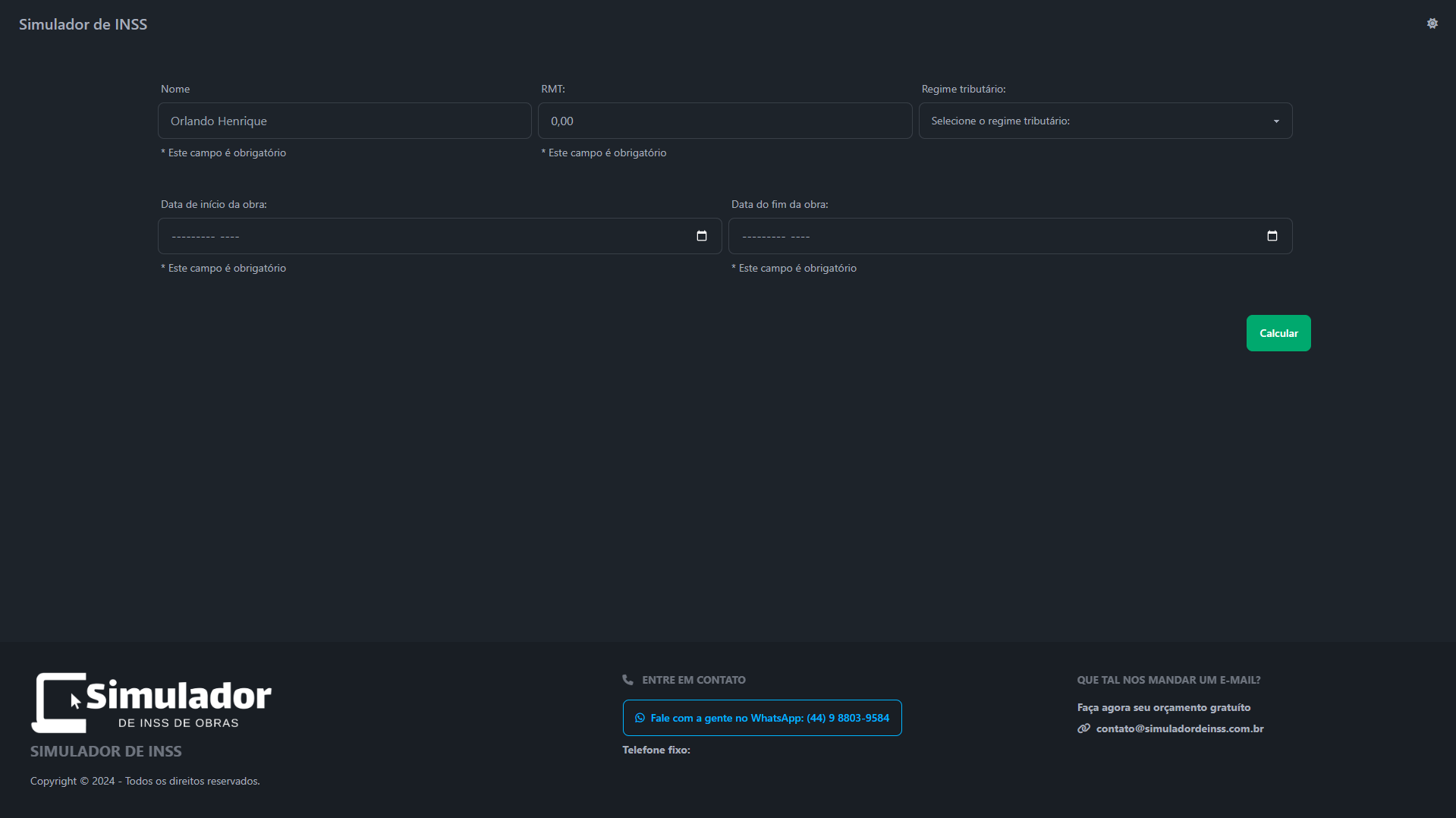
Task: Click the Calcular button
Action: 1278,333
